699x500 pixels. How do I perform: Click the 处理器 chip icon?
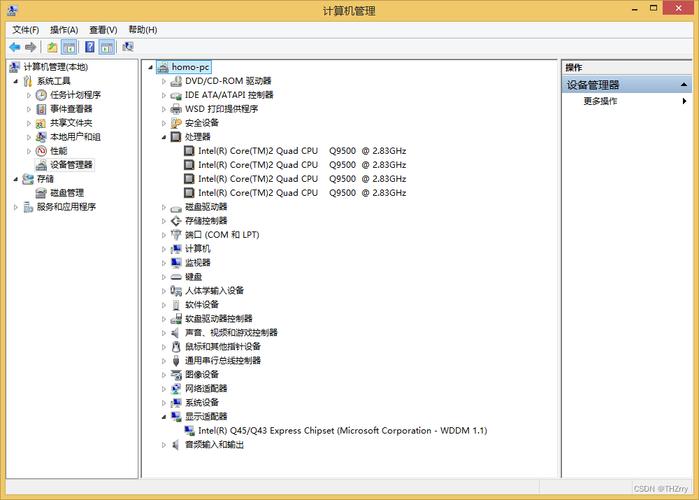(176, 137)
